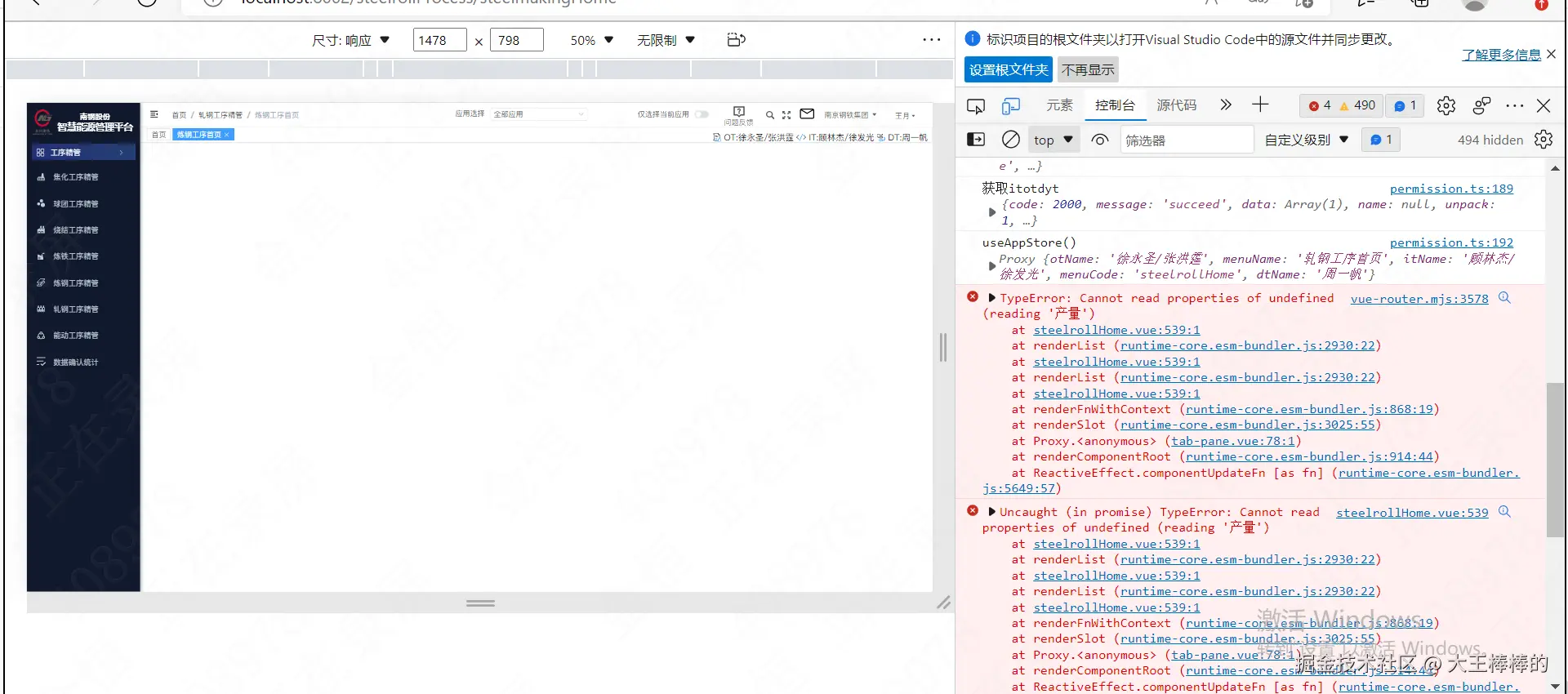Open the 源代码 tab
The width and height of the screenshot is (1568, 694).
click(1176, 105)
